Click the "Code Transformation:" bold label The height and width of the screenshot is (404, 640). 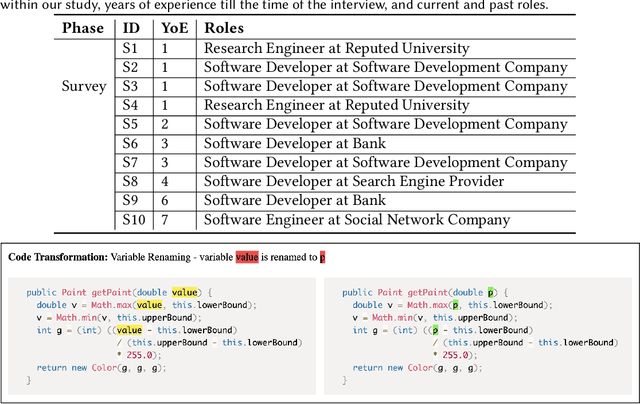point(57,257)
